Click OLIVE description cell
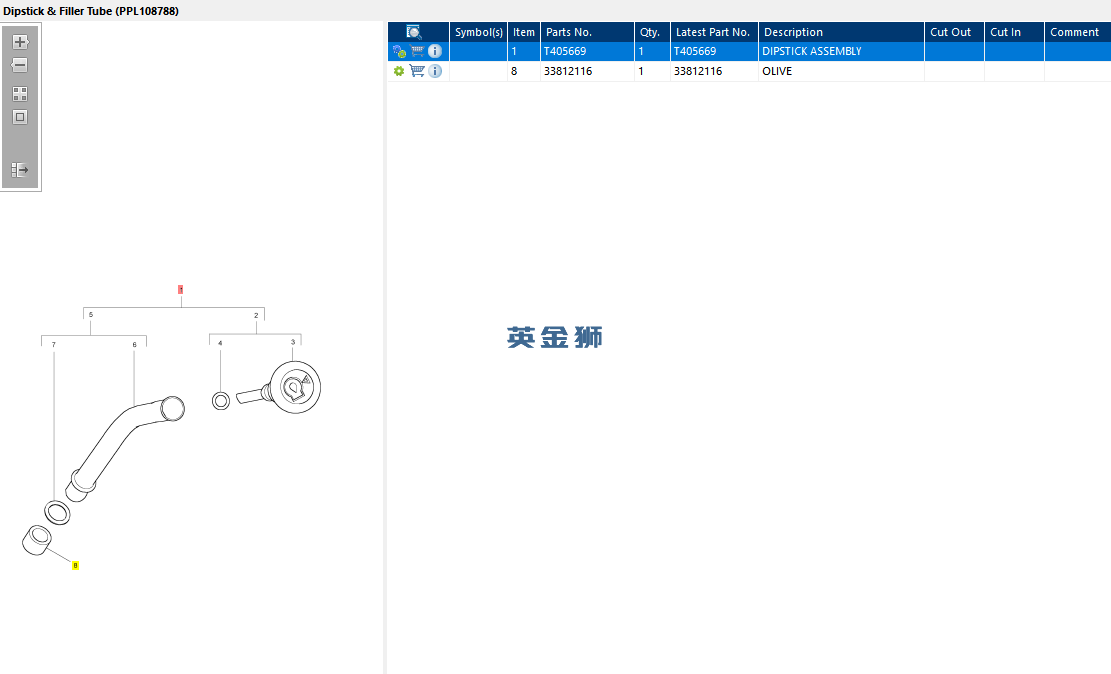Screen dimensions: 1111x674 (x=841, y=71)
